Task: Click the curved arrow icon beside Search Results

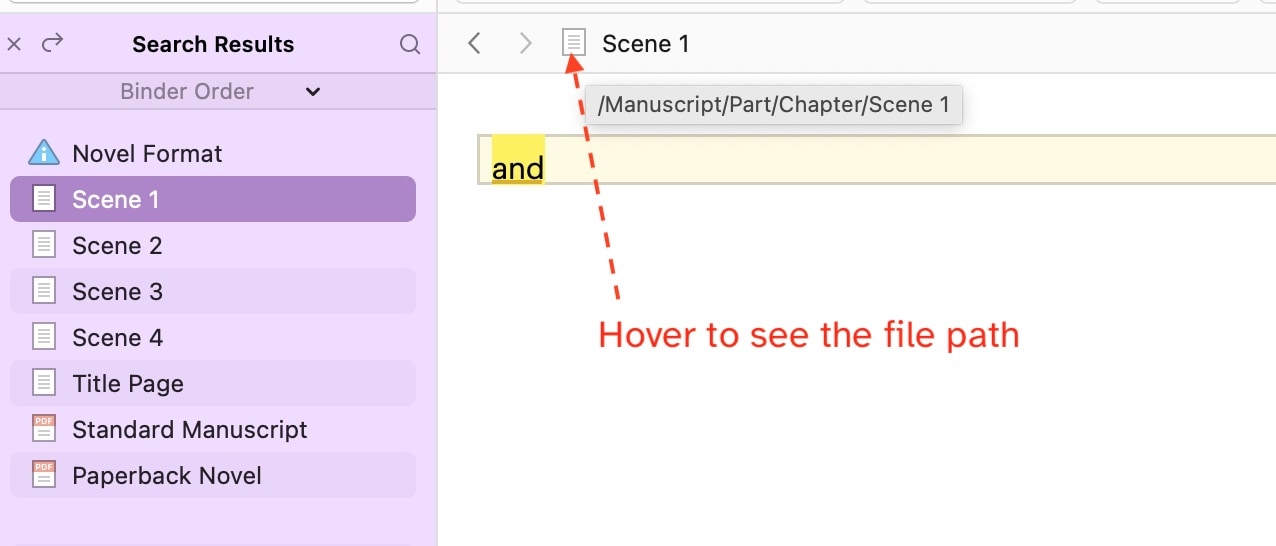Action: pyautogui.click(x=52, y=43)
